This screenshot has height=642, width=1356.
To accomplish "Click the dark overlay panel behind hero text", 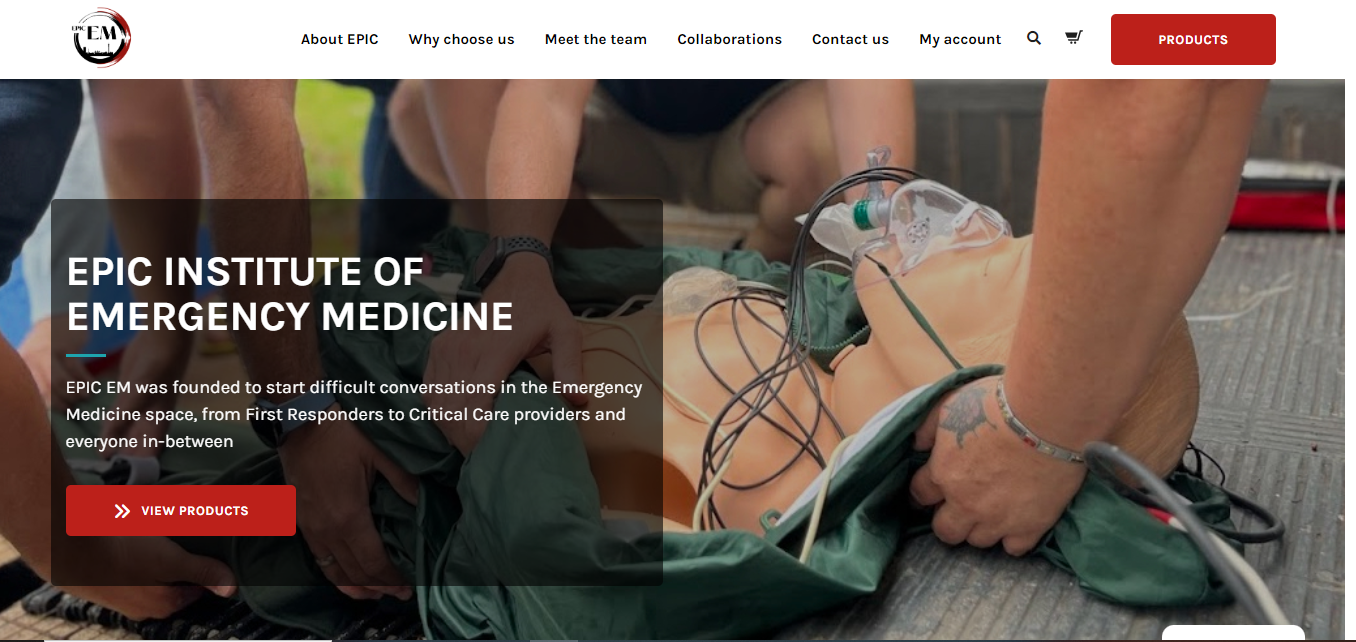I will pyautogui.click(x=357, y=392).
